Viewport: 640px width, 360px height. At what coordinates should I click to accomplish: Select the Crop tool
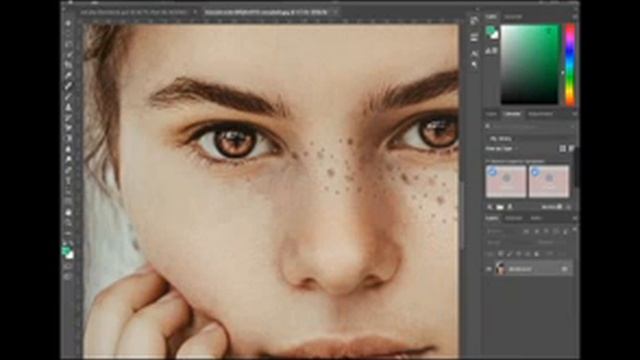[x=68, y=65]
